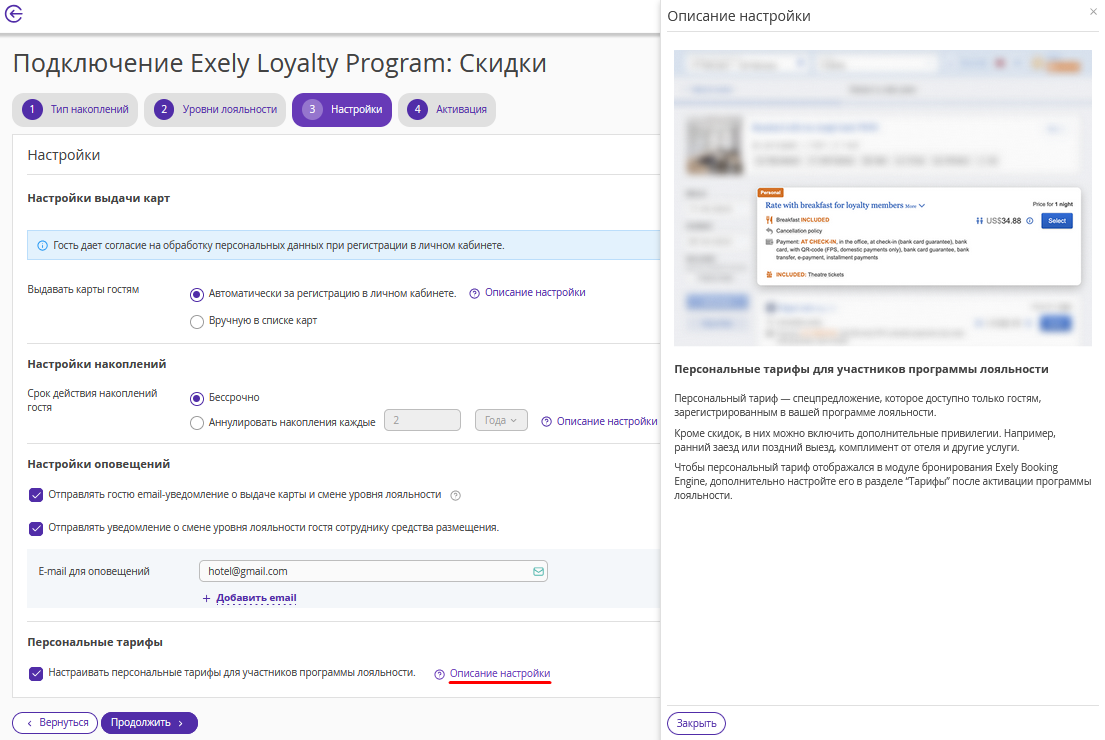1105x740 pixels.
Task: Open Описание настройки link for accumulation expiry
Action: coord(607,421)
